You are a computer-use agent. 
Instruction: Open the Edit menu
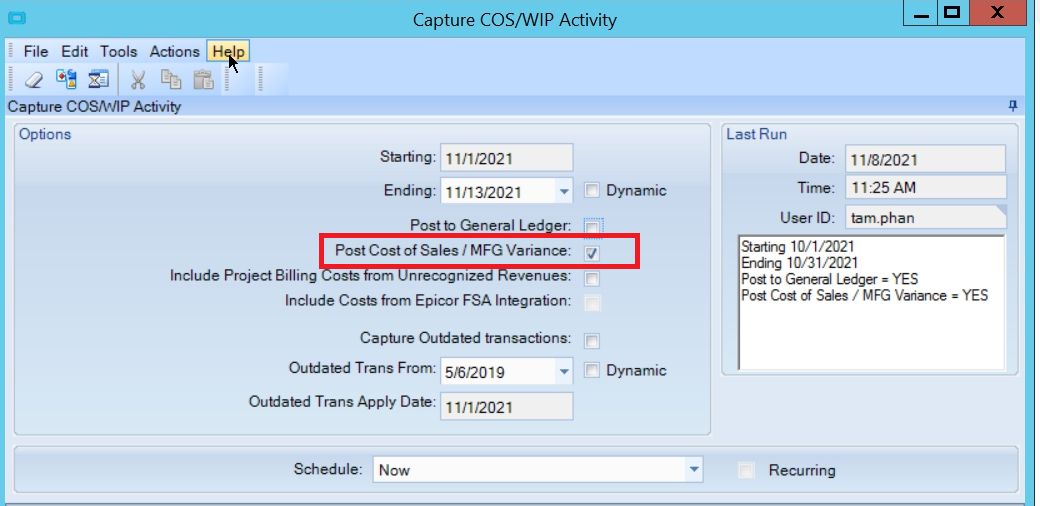tap(75, 51)
